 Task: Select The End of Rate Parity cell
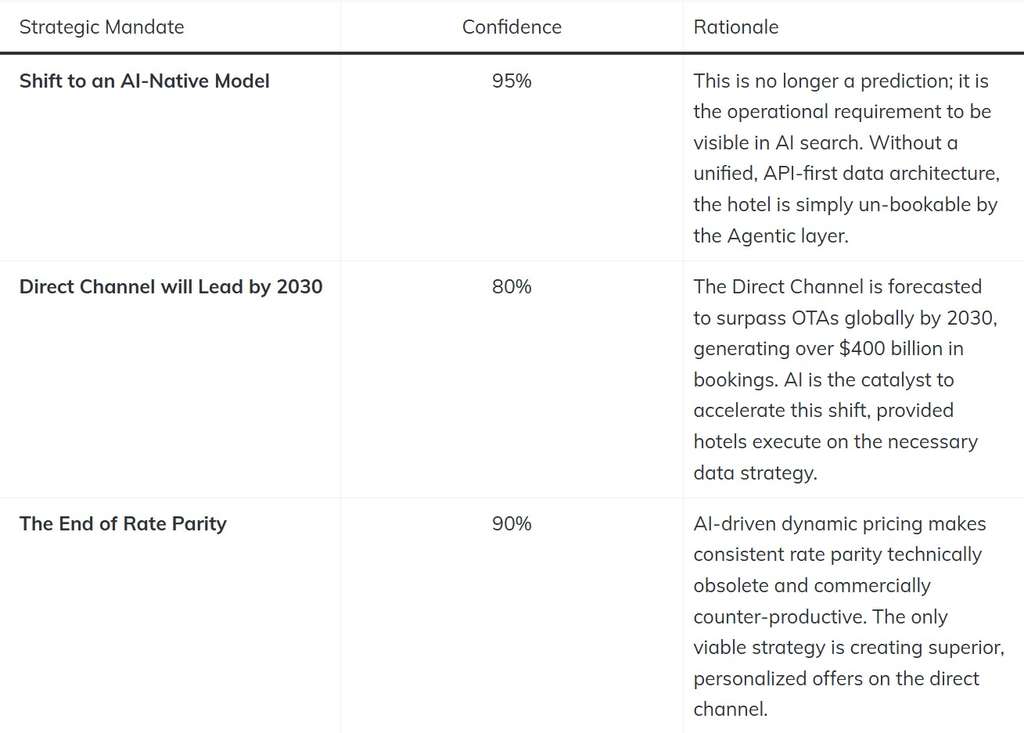click(123, 524)
